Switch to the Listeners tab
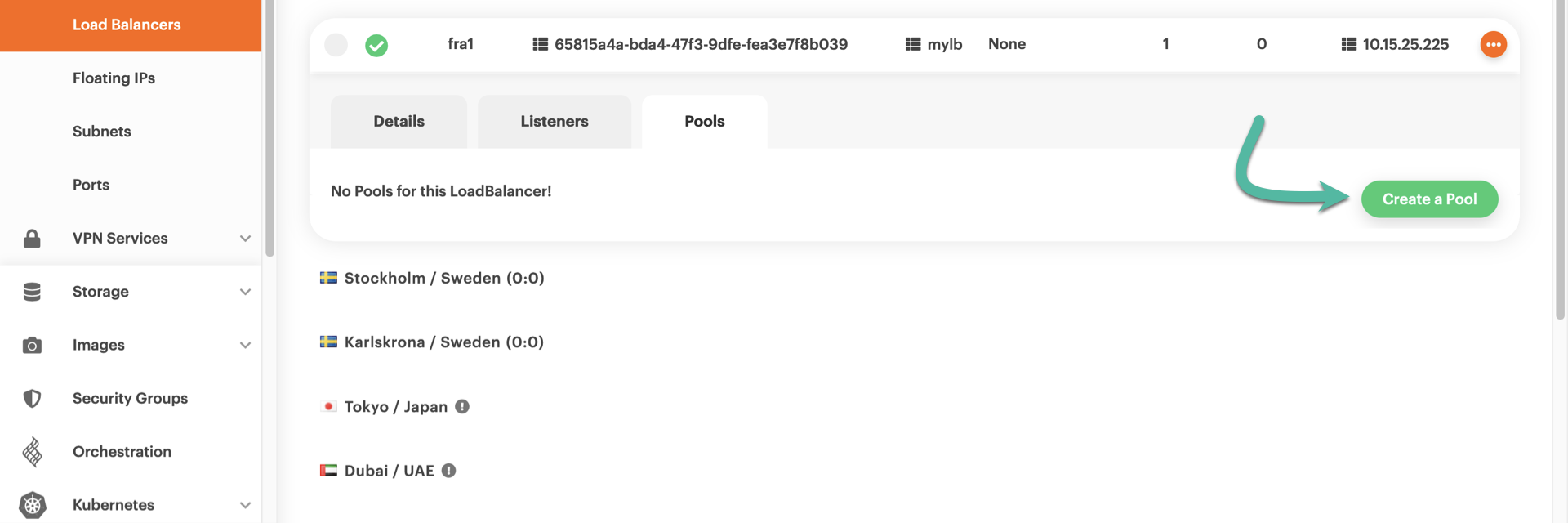1568x523 pixels. pos(554,122)
